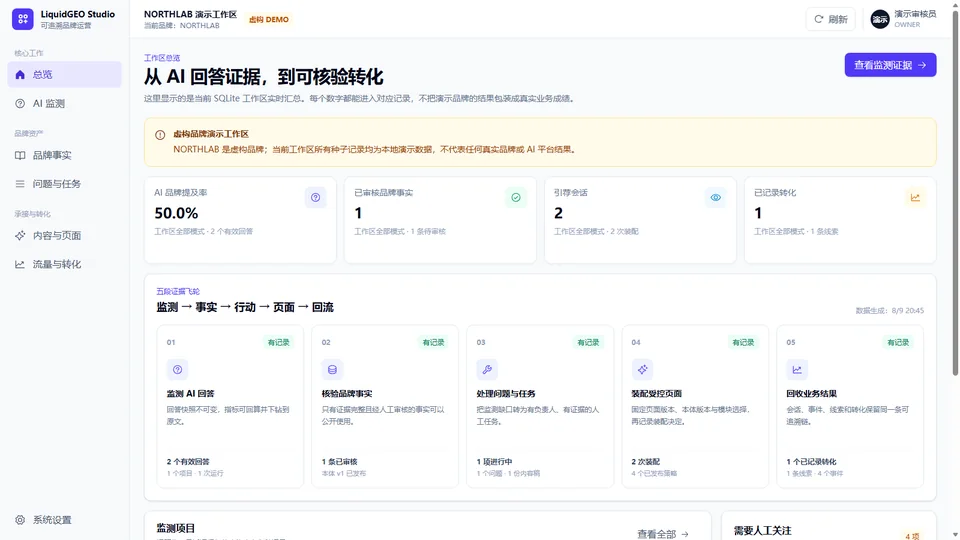
Task: Click the 演示 user avatar
Action: [880, 19]
